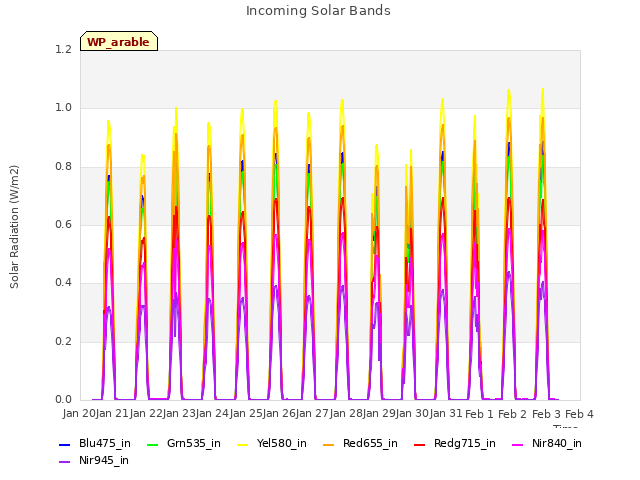Click the red Redg715_in legend swatch

pyautogui.click(x=419, y=444)
